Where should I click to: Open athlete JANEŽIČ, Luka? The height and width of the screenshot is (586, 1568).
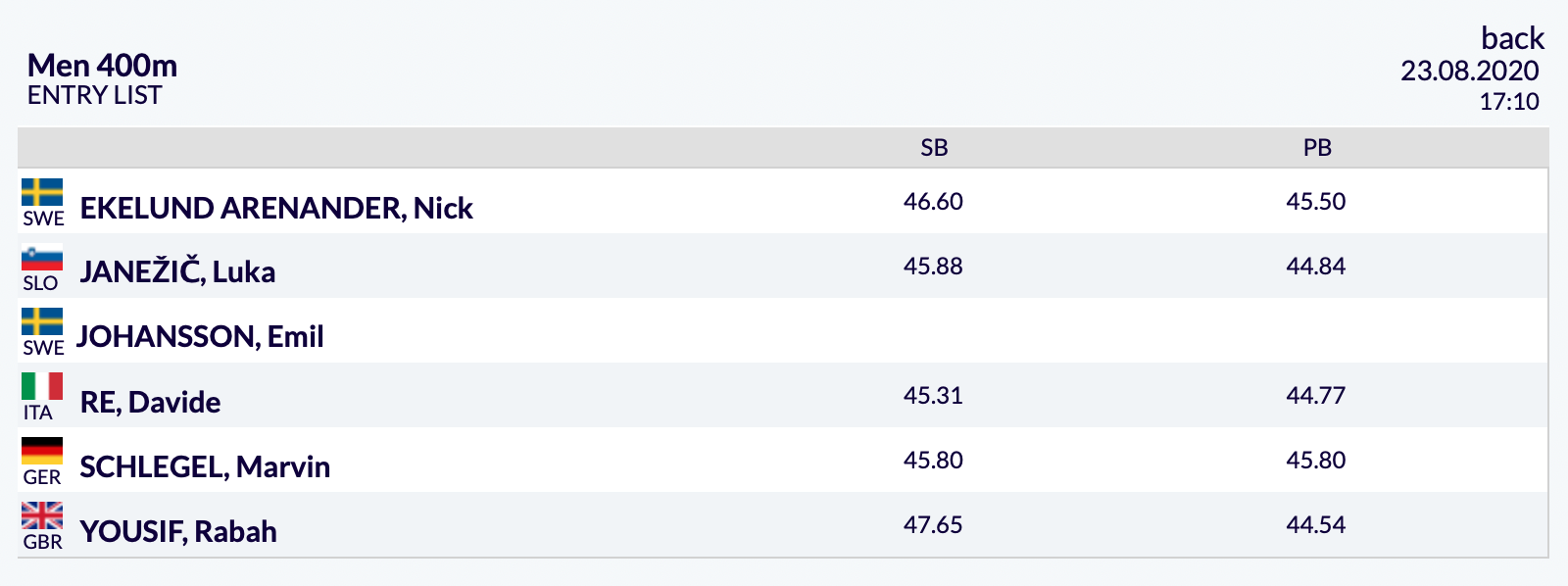177,271
